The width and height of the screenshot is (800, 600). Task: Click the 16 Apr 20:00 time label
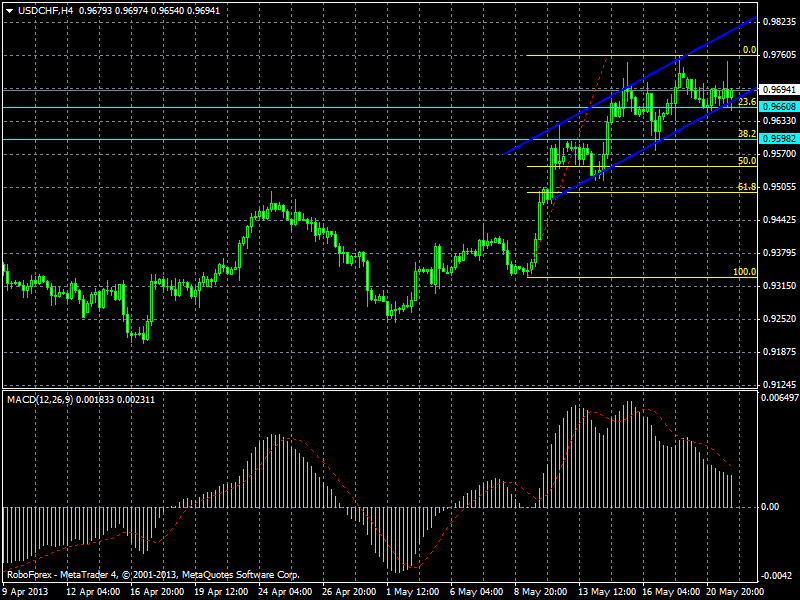tap(157, 592)
